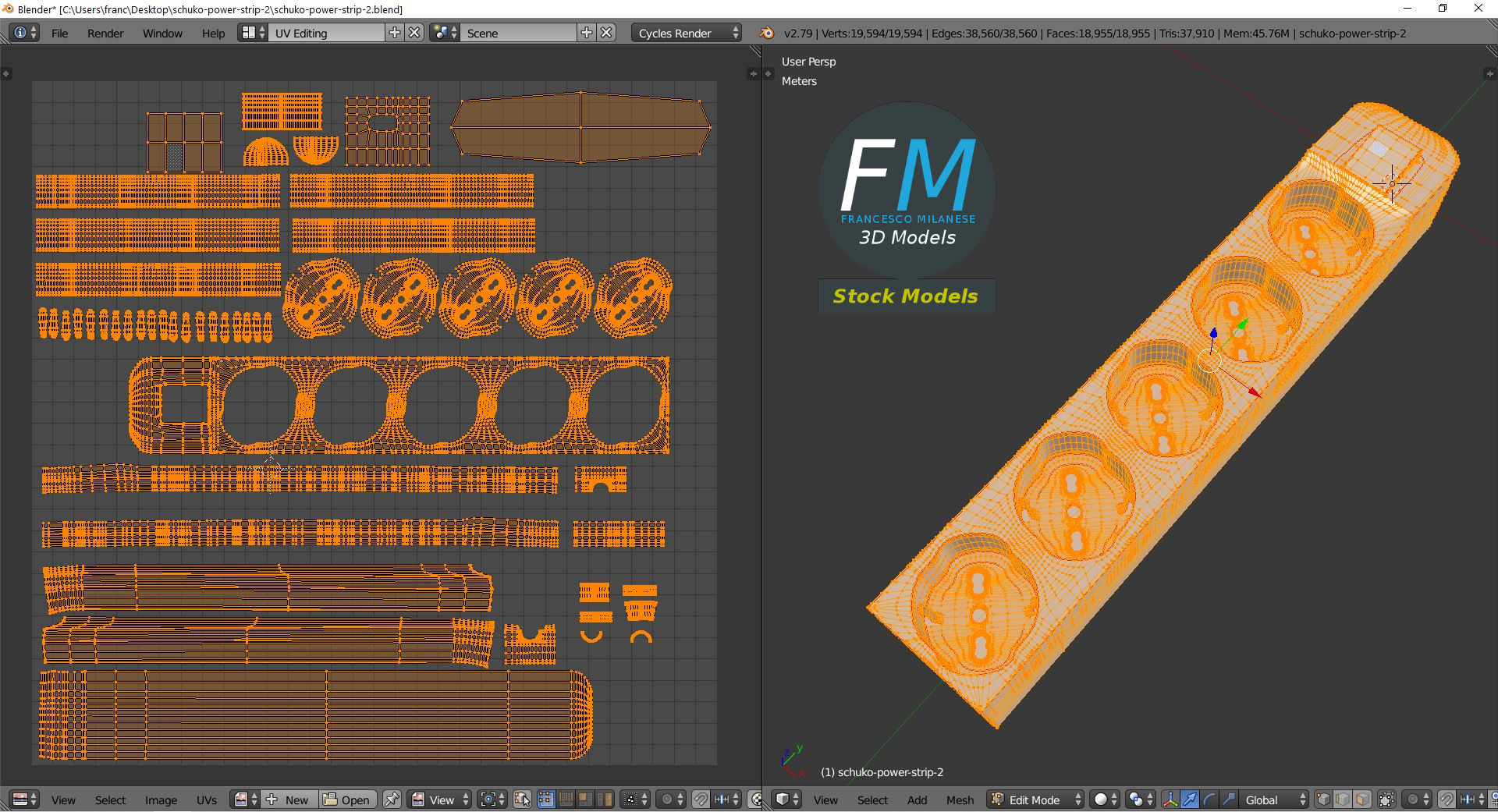Open the UV editor's View menu

pyautogui.click(x=63, y=800)
